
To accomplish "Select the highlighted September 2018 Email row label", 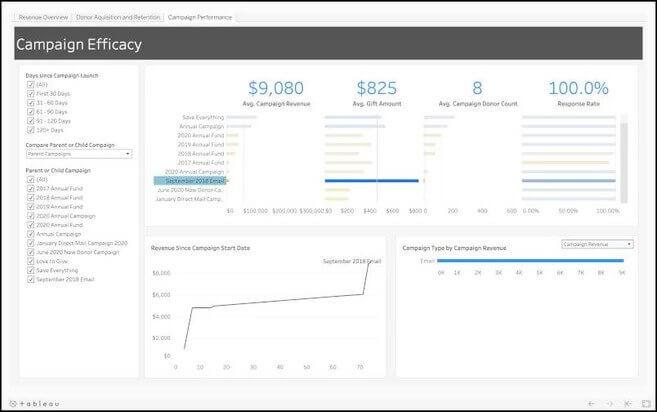I will [x=190, y=181].
